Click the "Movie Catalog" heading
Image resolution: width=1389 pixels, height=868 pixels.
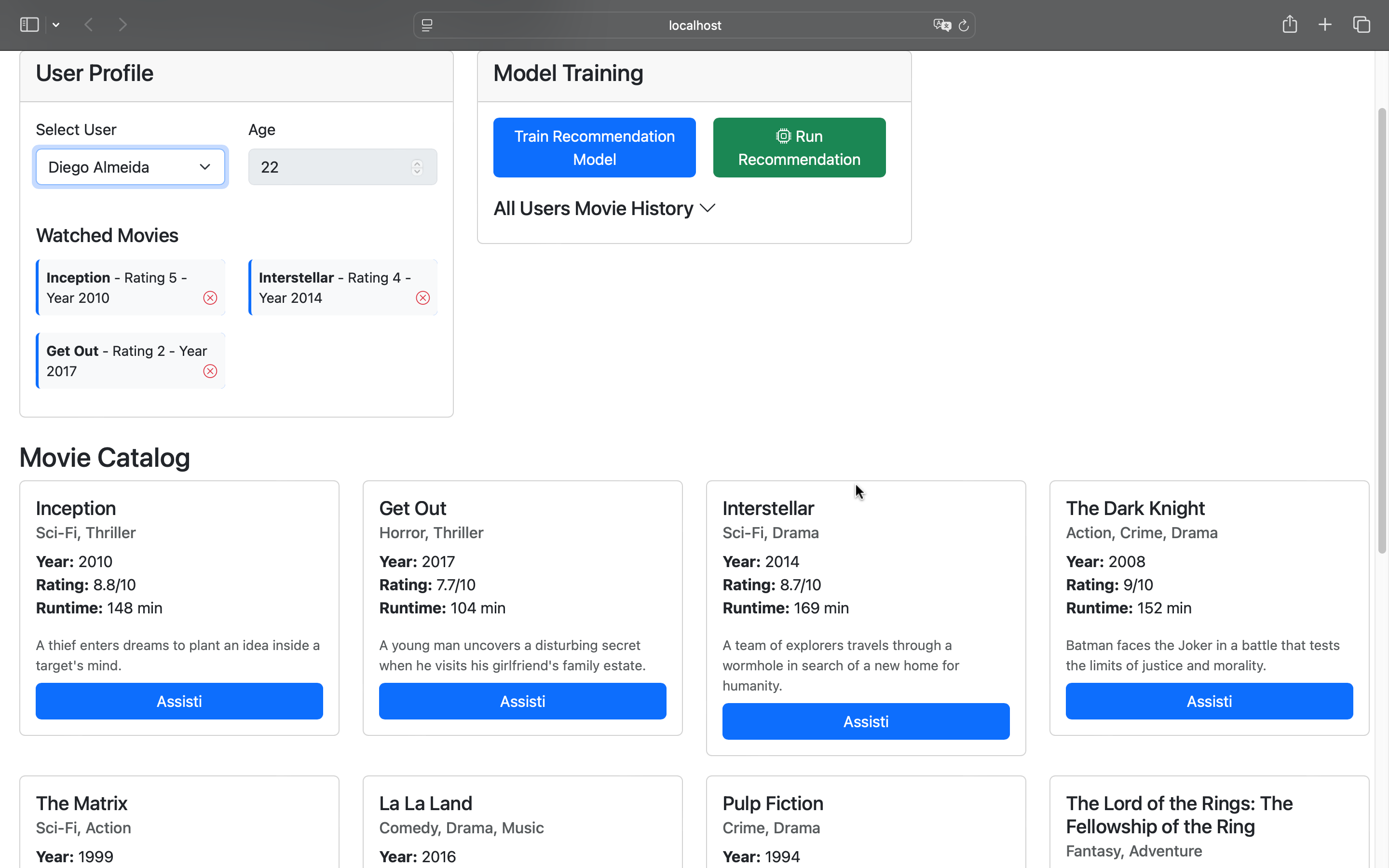(x=105, y=458)
